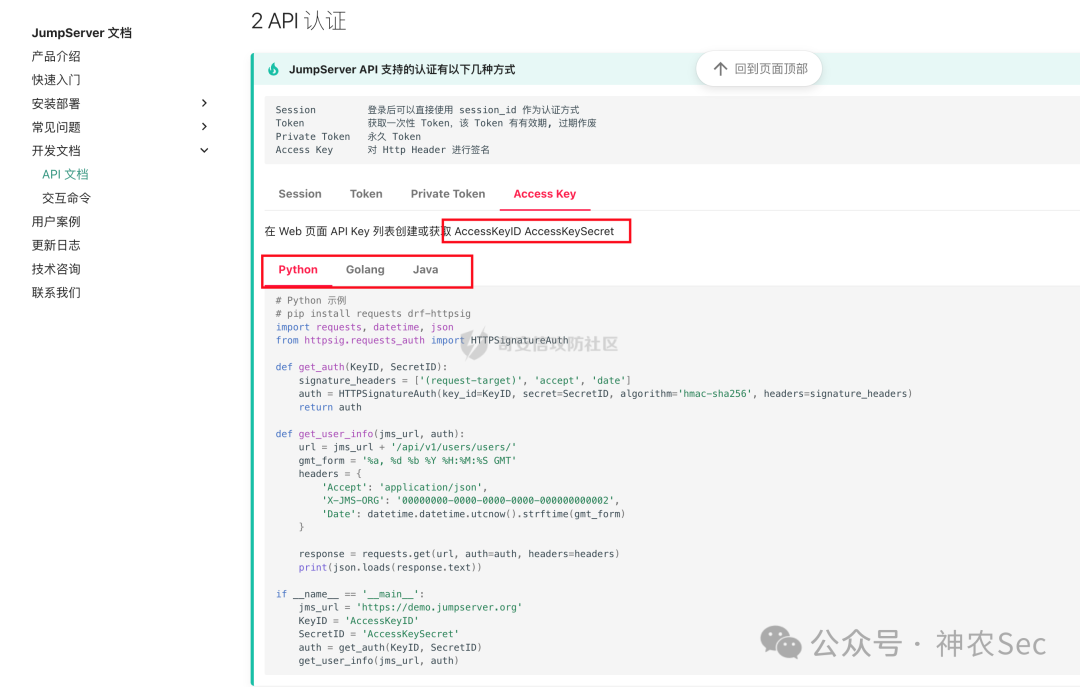Screen dimensions: 1080x687
Task: Select 交互命令 in the sidebar
Action: [66, 198]
